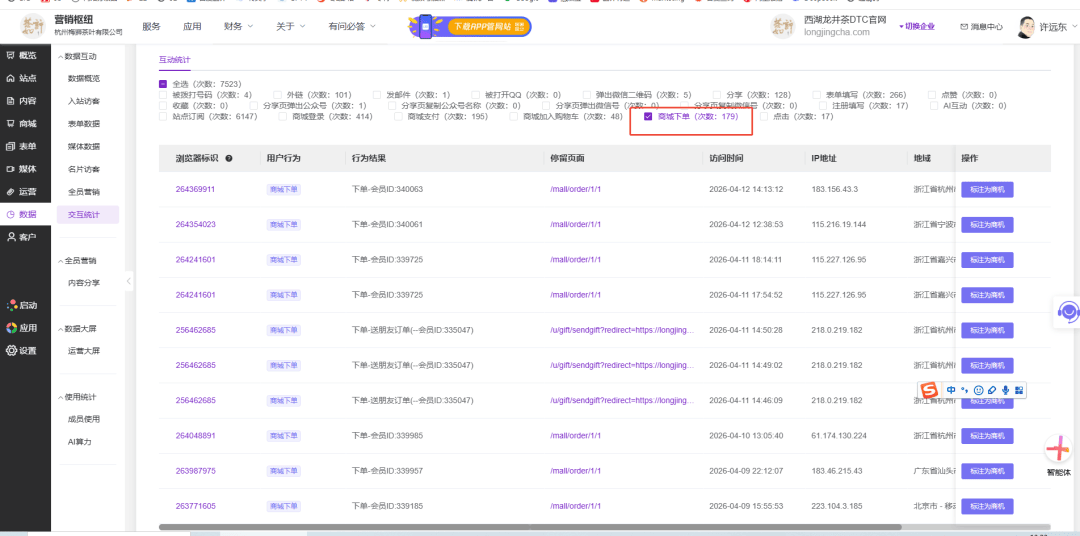The width and height of the screenshot is (1080, 536).
Task: Open 成员使用 in the submenu
Action: [84, 419]
